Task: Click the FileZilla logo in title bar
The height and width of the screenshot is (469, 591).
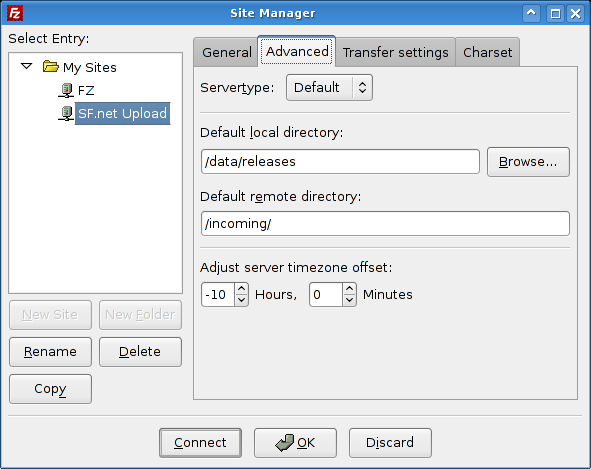Action: point(15,13)
